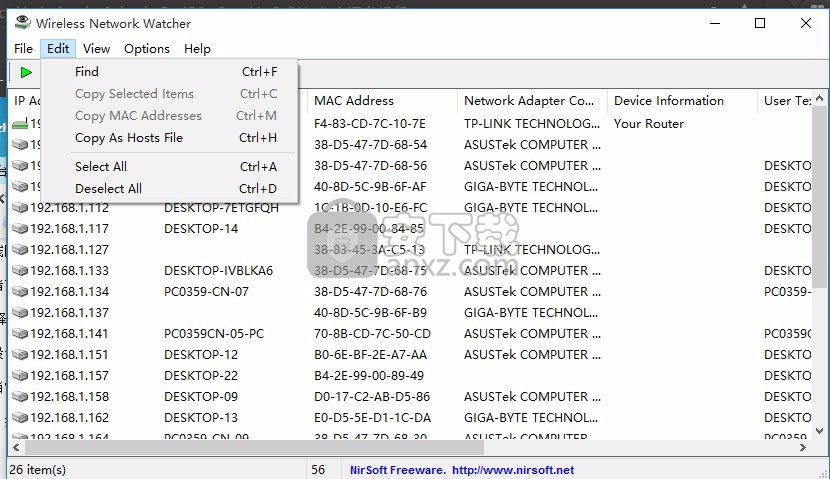The height and width of the screenshot is (479, 830).
Task: Open the Help menu
Action: (197, 49)
